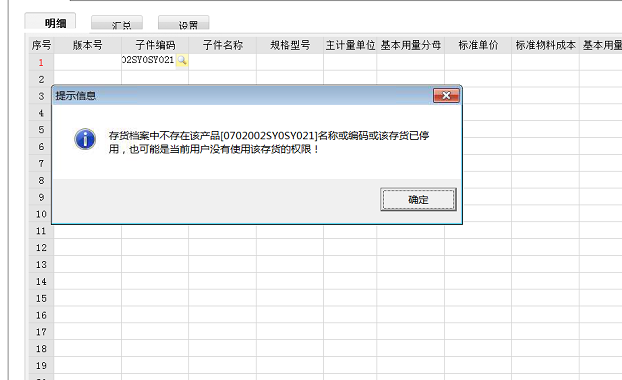Click the 提示信息 dialog title bar
622x380 pixels.
click(242, 96)
